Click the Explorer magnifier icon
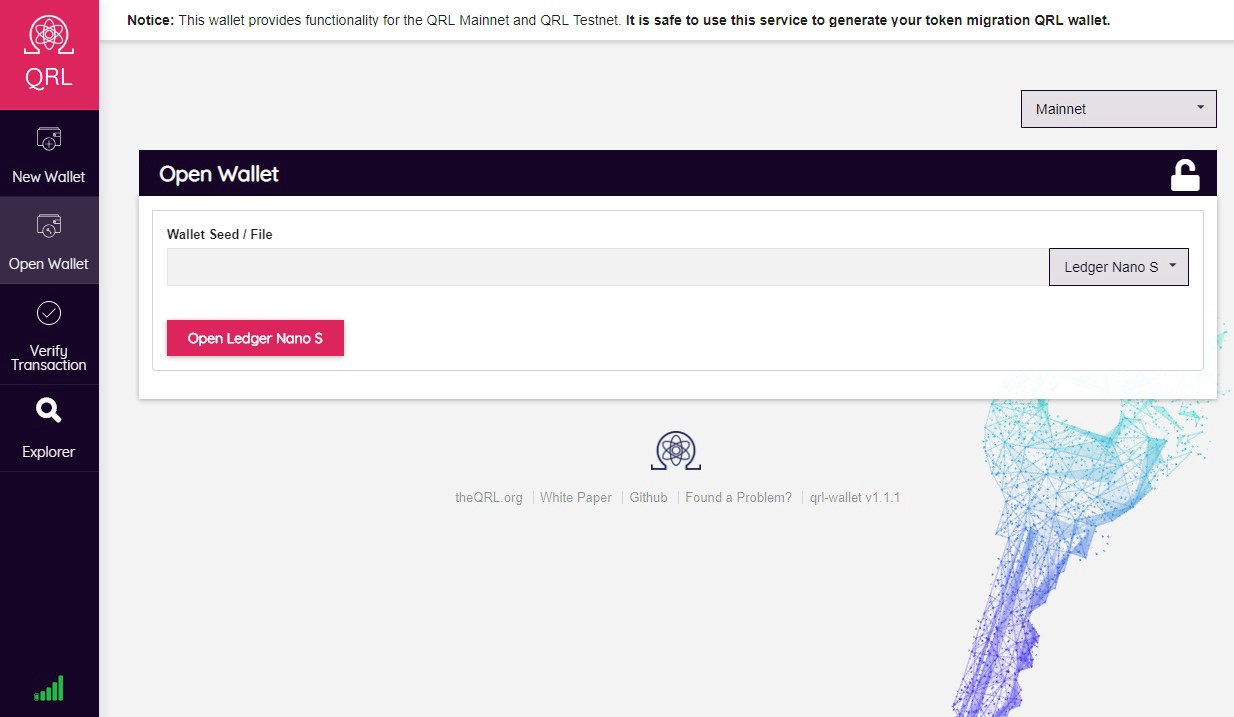This screenshot has height=717, width=1234. (49, 410)
